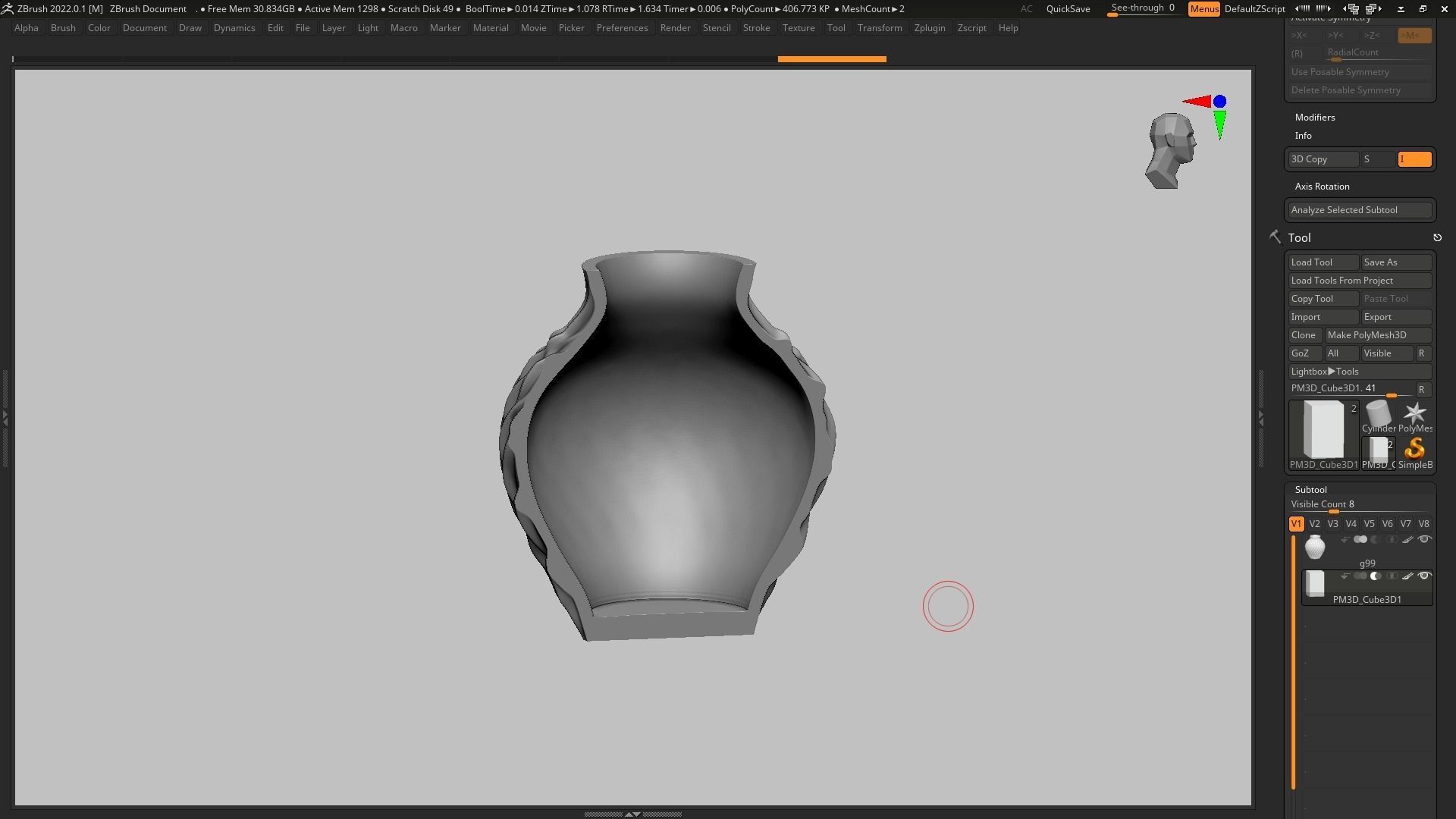Viewport: 1456px width, 819px height.
Task: Adjust the Visible Count slider
Action: (x=1360, y=505)
